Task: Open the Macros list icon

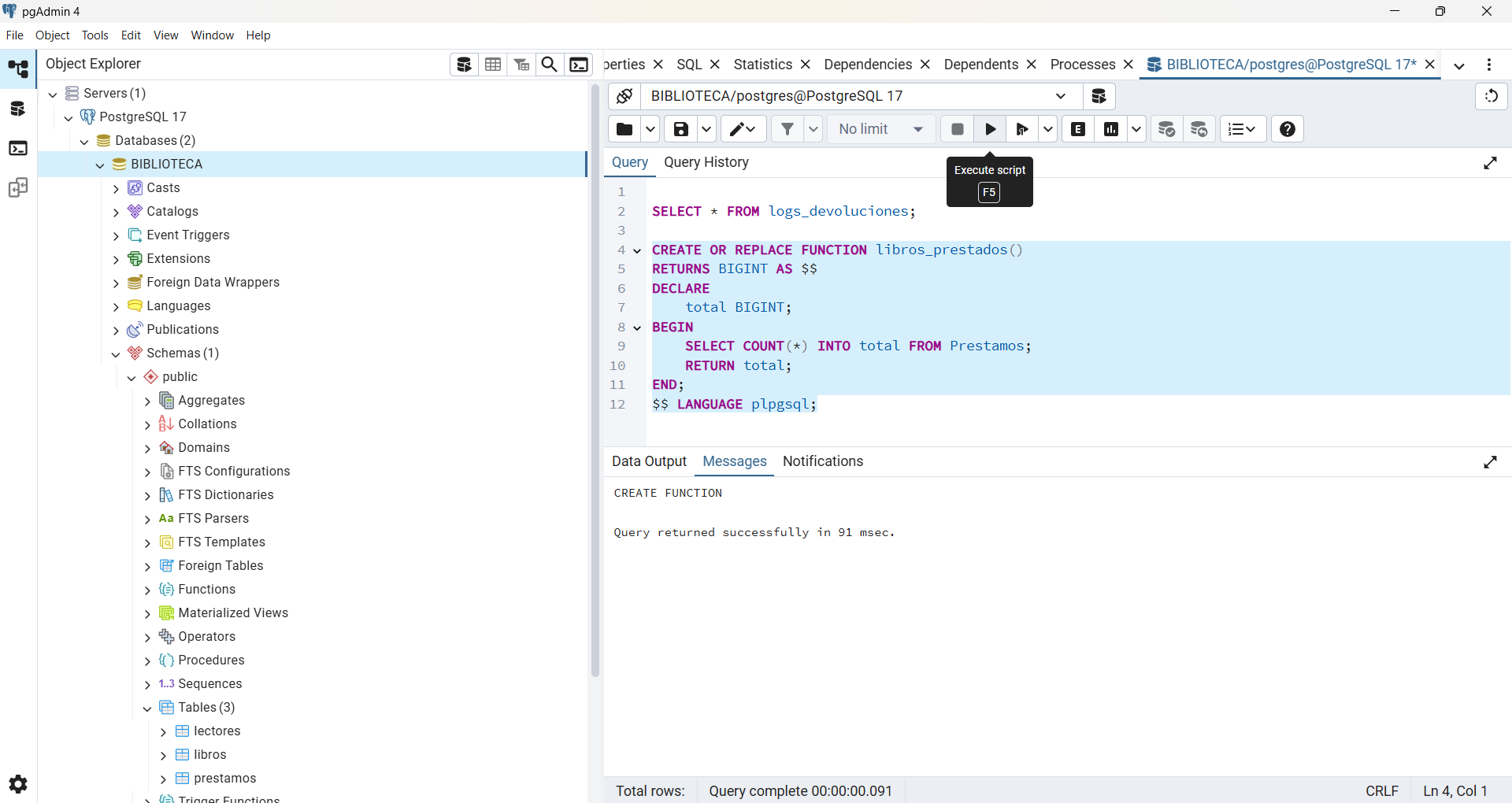Action: (1243, 129)
